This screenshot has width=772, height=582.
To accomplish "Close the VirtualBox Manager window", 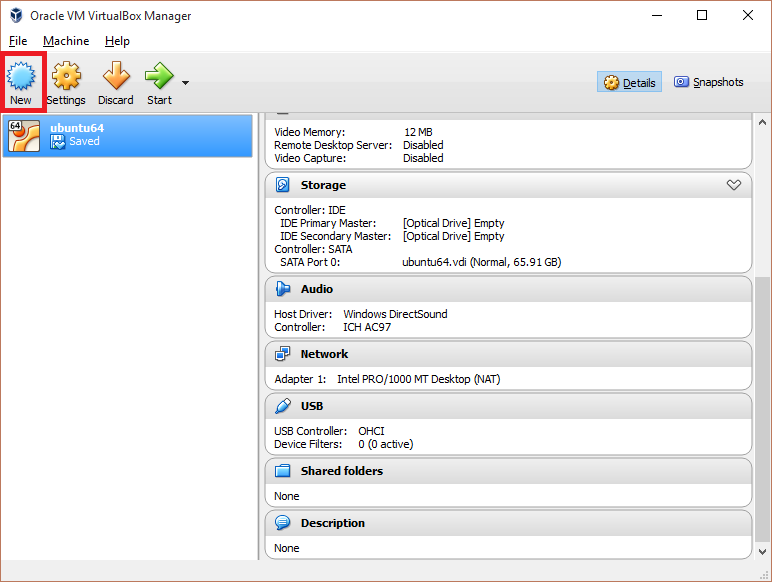I will click(x=747, y=15).
